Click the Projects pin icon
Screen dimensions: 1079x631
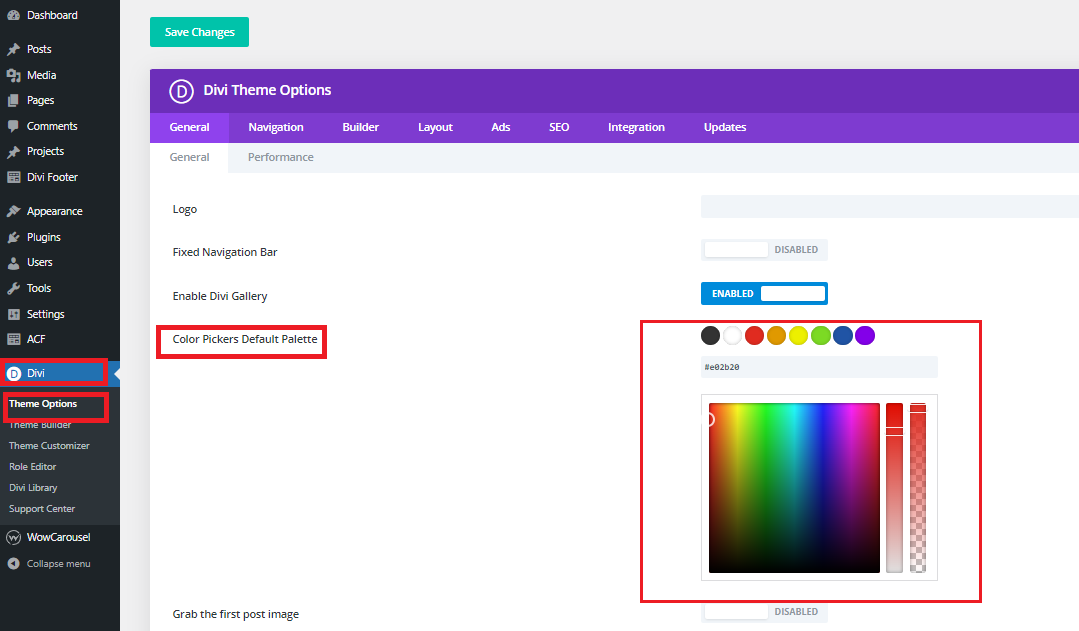pyautogui.click(x=13, y=151)
